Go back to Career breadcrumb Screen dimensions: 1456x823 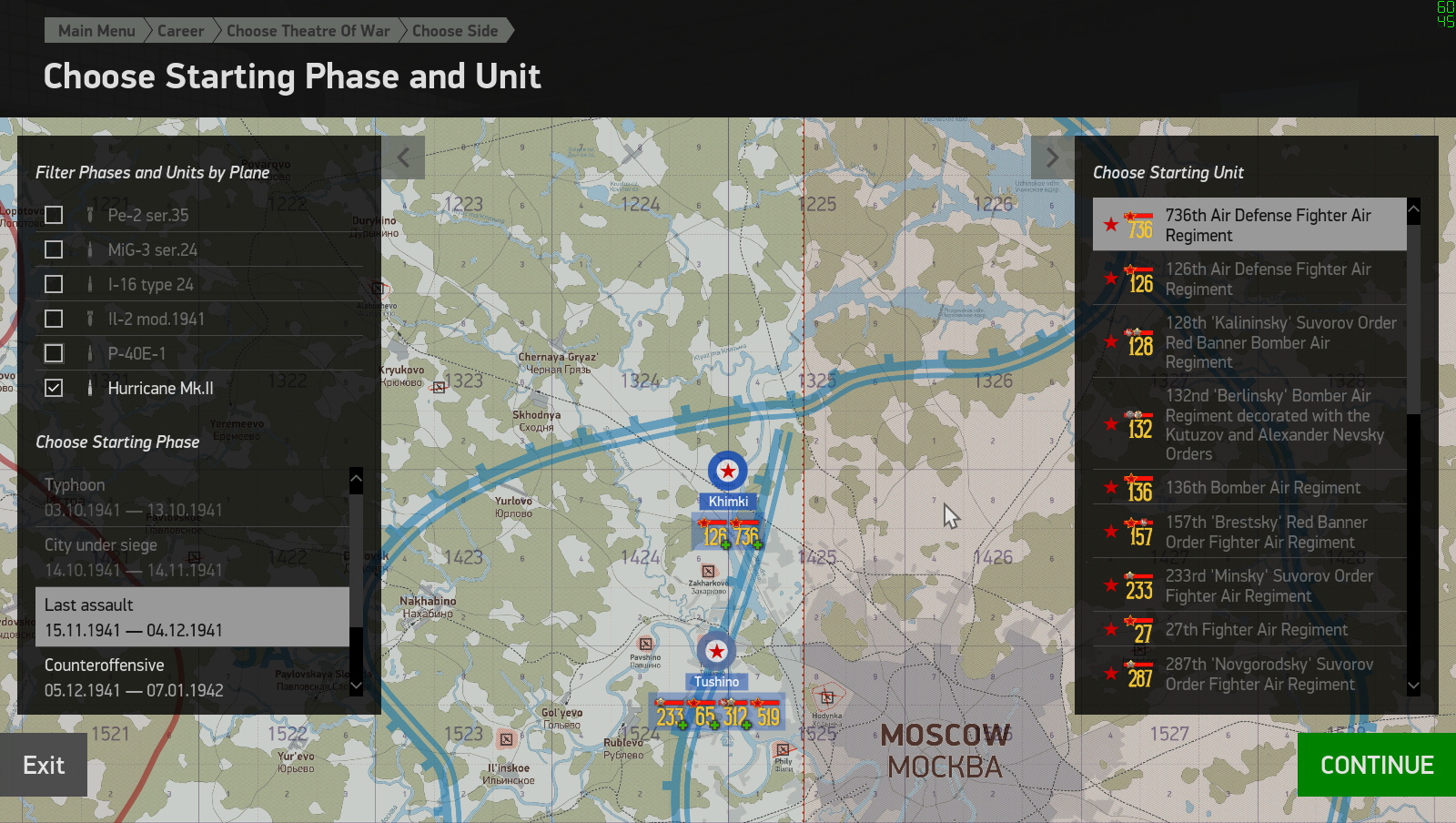coord(180,31)
